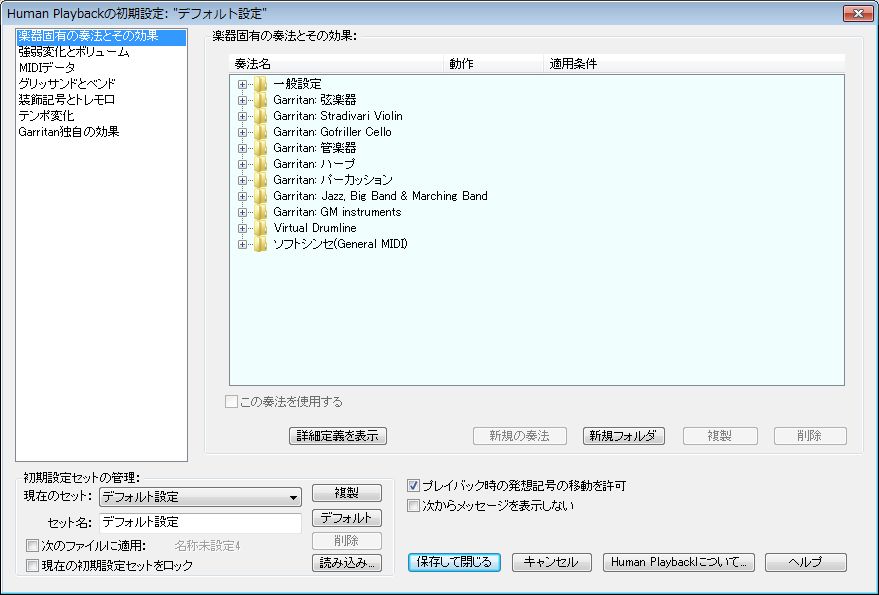Click the キャンセル button
Image resolution: width=879 pixels, height=595 pixels.
552,562
